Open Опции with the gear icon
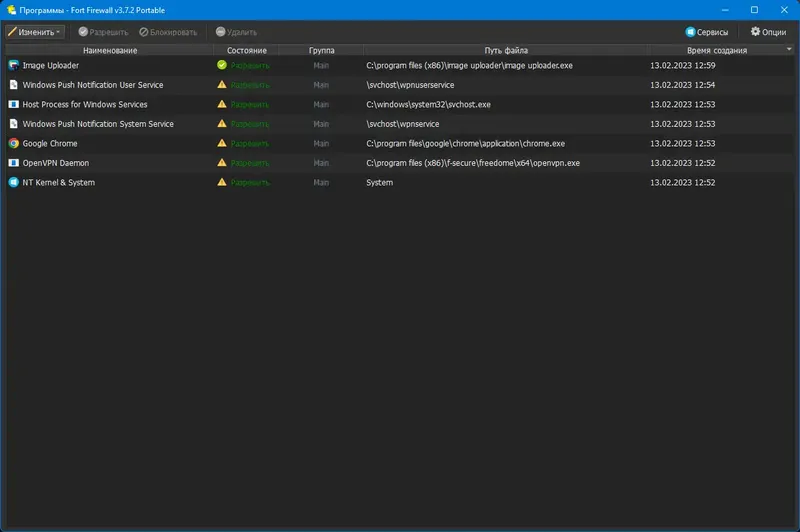This screenshot has width=800, height=532. point(768,32)
